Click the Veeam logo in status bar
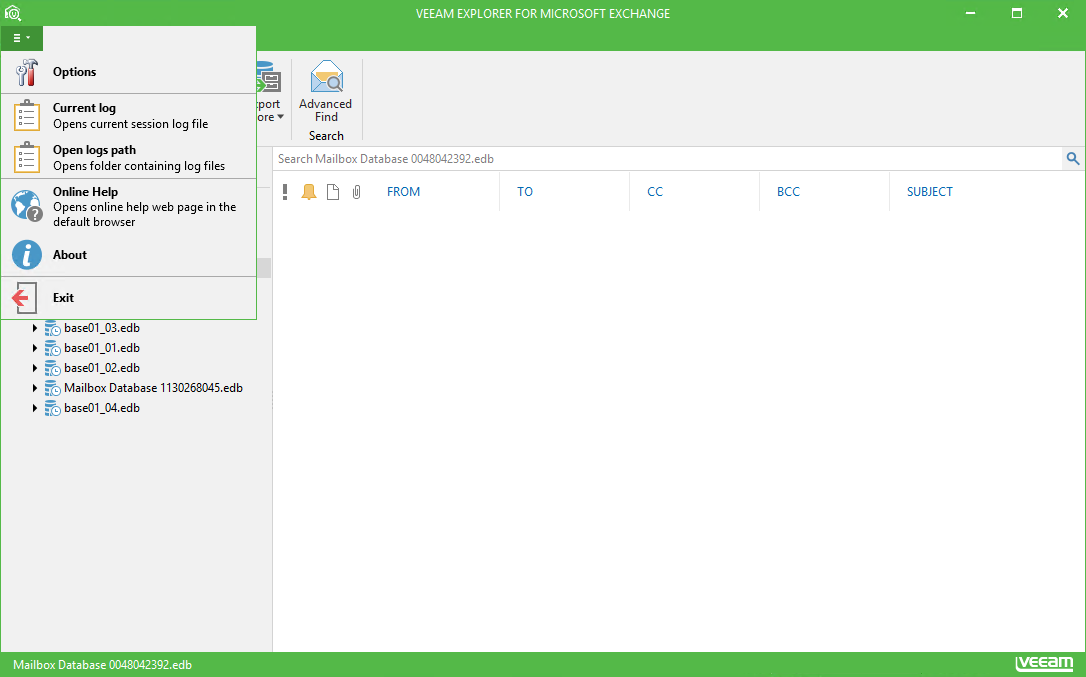 (1044, 664)
